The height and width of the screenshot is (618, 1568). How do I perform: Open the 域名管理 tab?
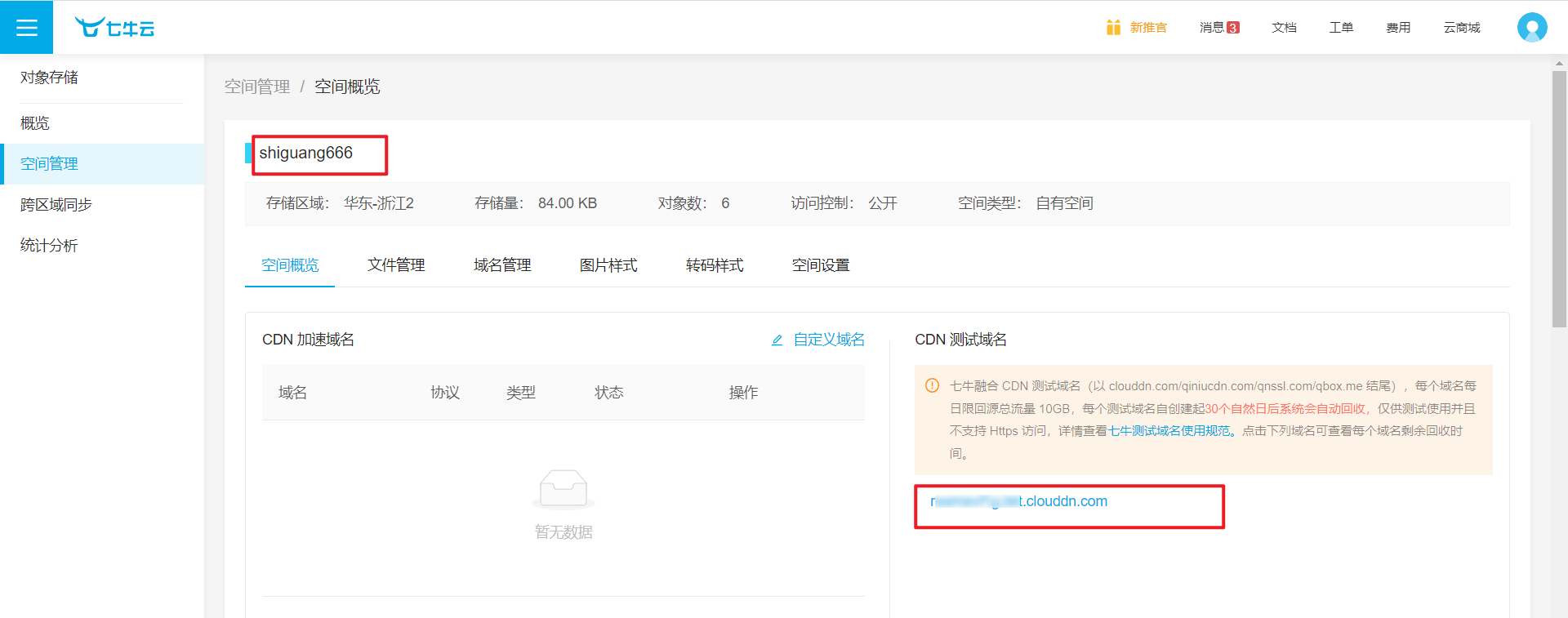click(x=502, y=265)
